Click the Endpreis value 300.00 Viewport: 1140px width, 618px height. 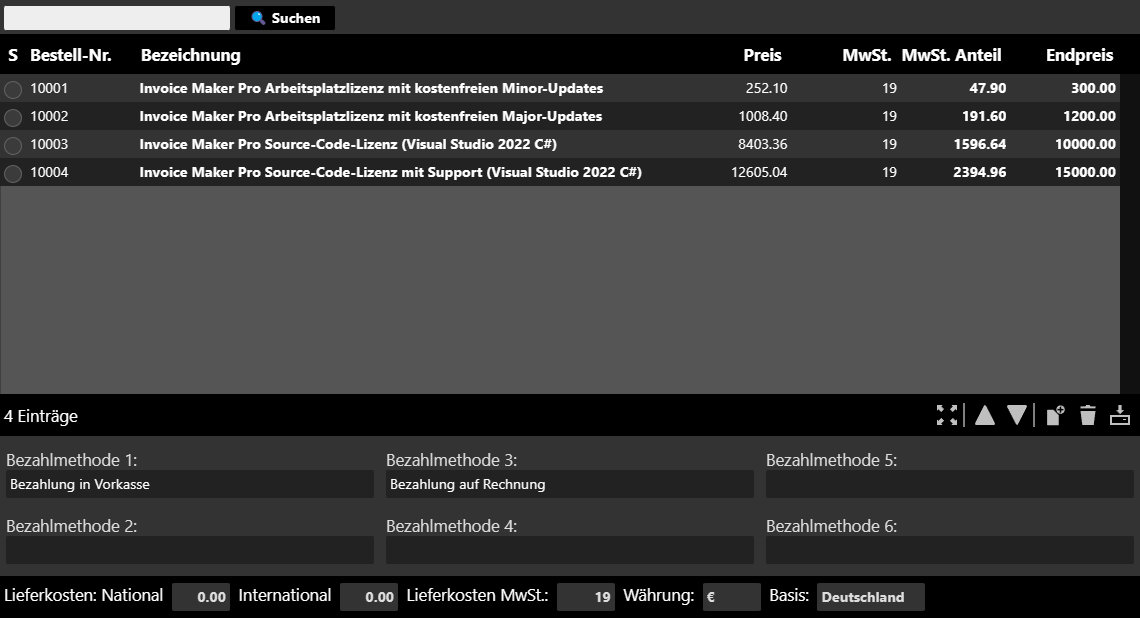point(1093,88)
